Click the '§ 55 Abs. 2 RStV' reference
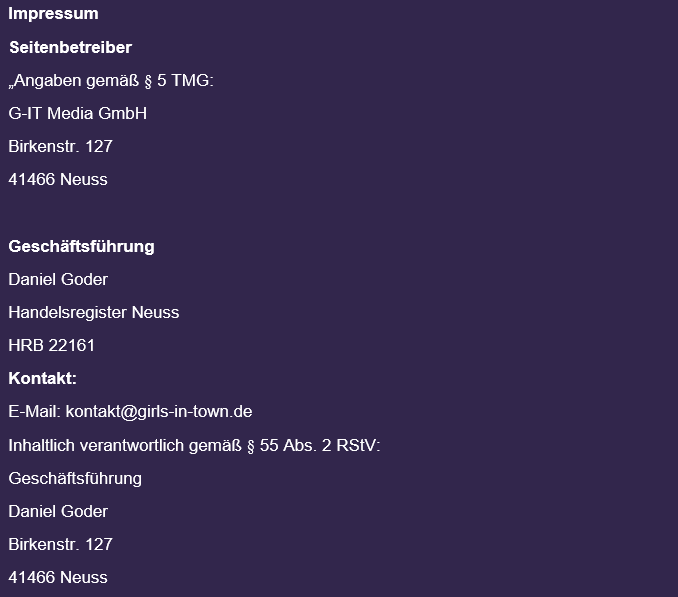Viewport: 678px width, 597px height. tap(313, 444)
